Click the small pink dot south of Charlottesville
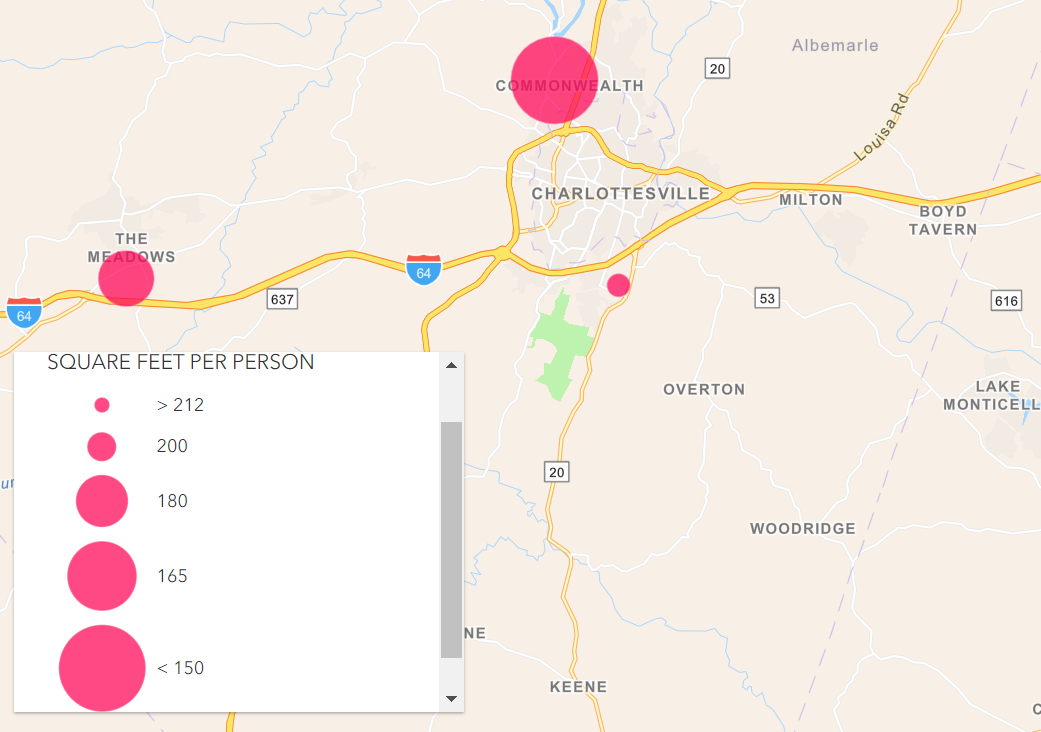Image resolution: width=1041 pixels, height=732 pixels. pos(618,285)
